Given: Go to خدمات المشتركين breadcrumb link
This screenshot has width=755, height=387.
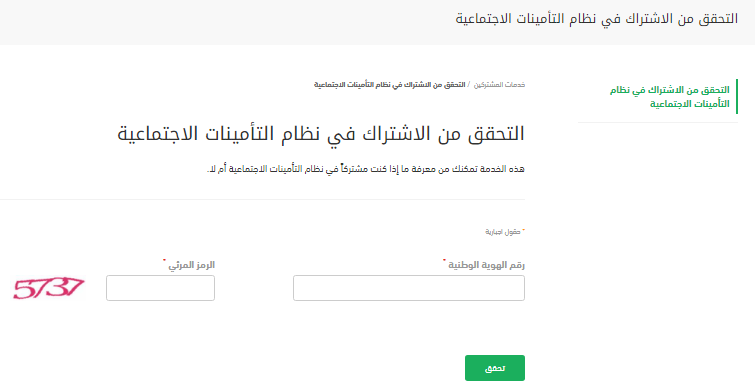Looking at the screenshot, I should point(499,85).
